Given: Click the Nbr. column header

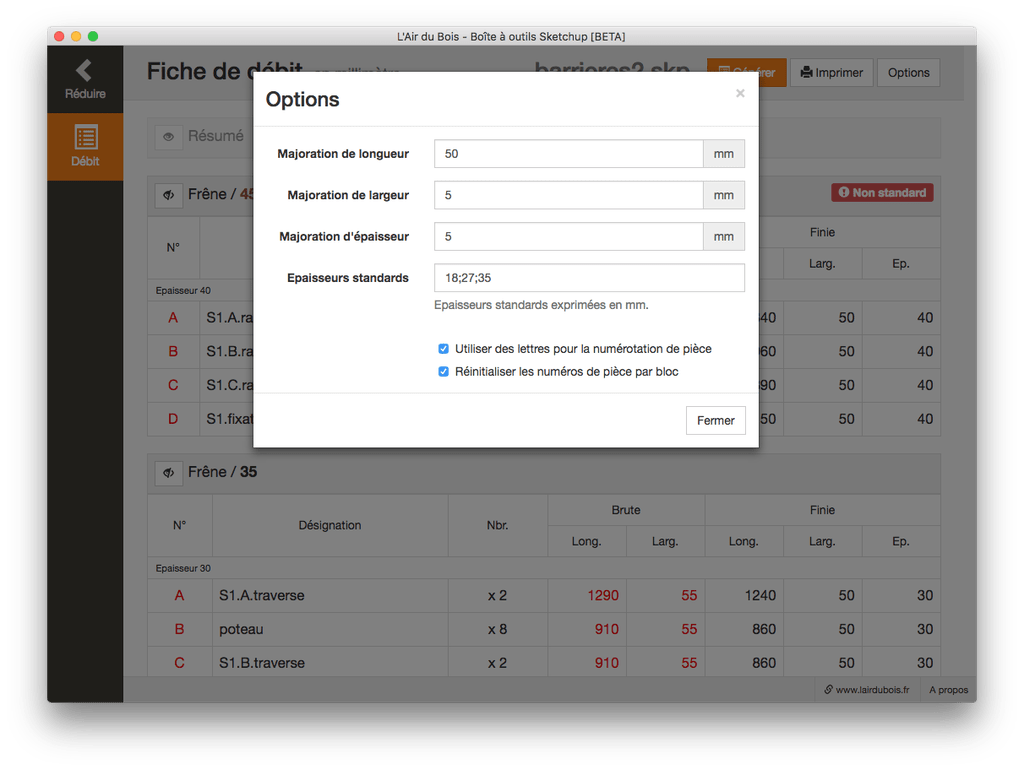Looking at the screenshot, I should tap(498, 525).
